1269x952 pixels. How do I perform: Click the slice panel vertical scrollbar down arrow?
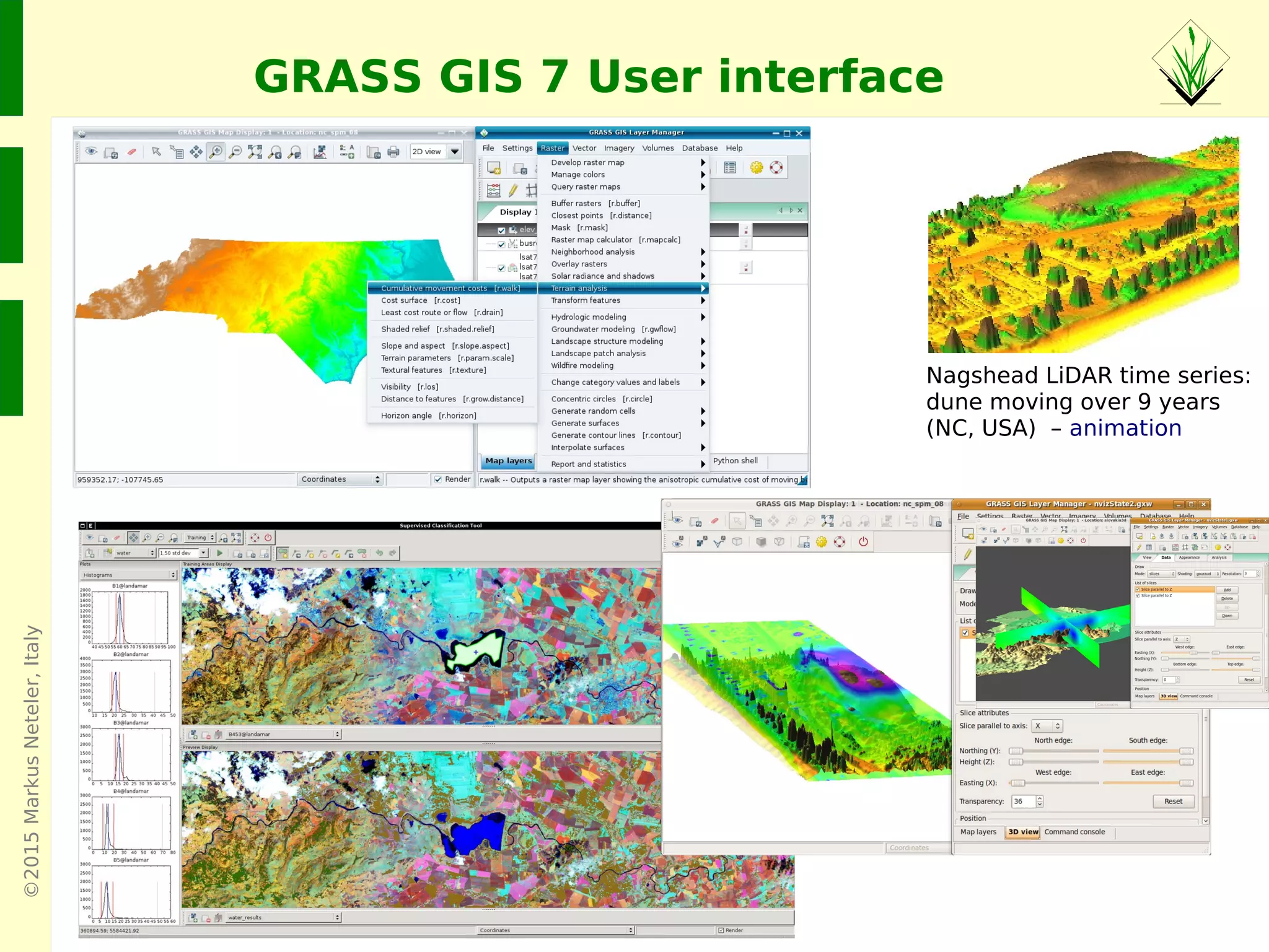(x=1205, y=821)
